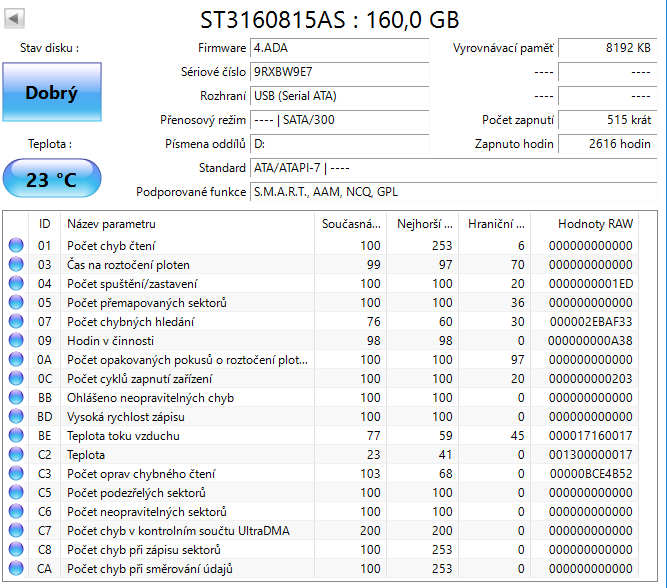Viewport: 667px width, 588px height.
Task: Click the status icon for ID C7 row
Action: click(x=16, y=531)
